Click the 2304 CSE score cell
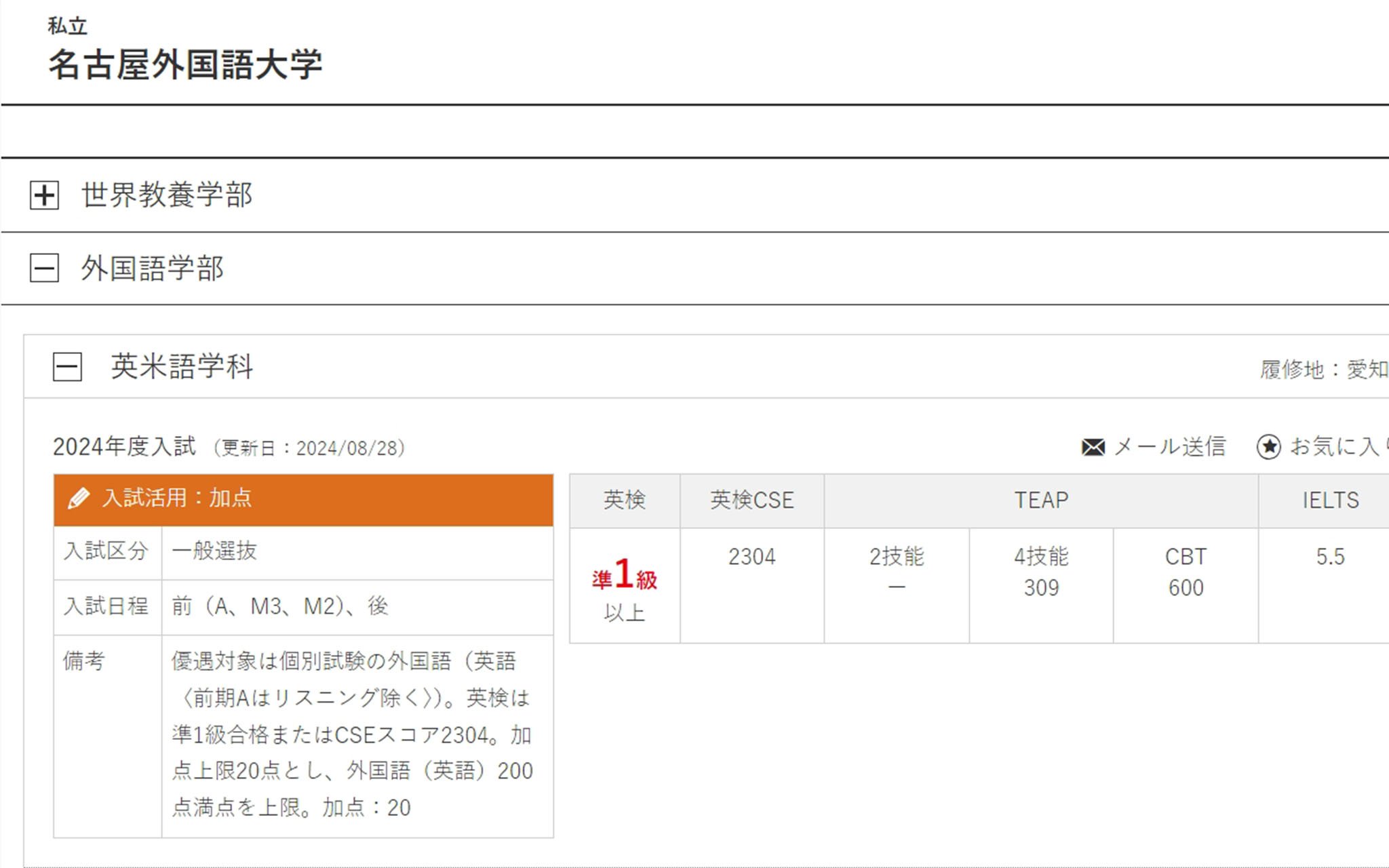 [x=752, y=585]
